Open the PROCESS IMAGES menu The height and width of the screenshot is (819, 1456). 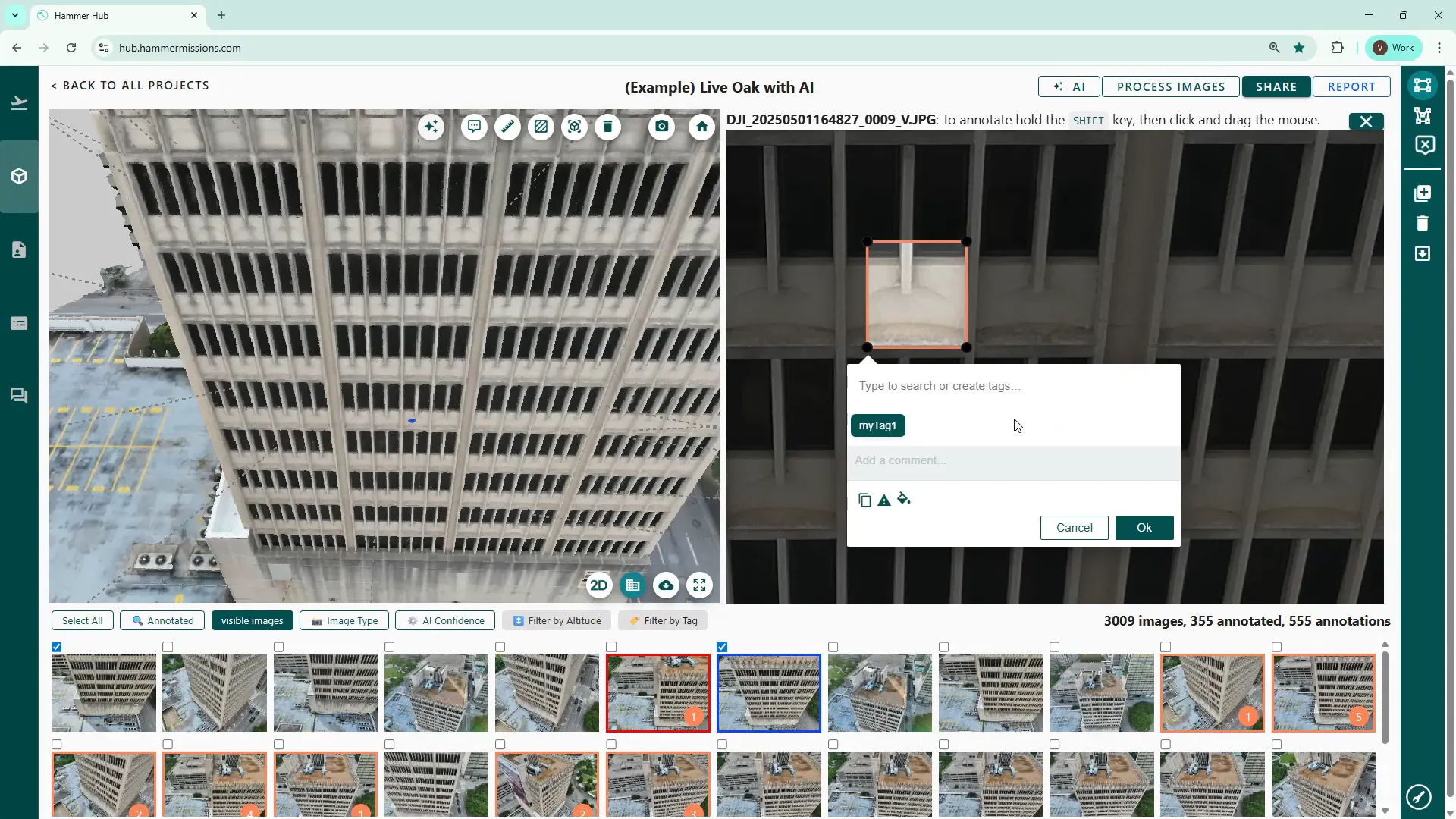coord(1170,87)
